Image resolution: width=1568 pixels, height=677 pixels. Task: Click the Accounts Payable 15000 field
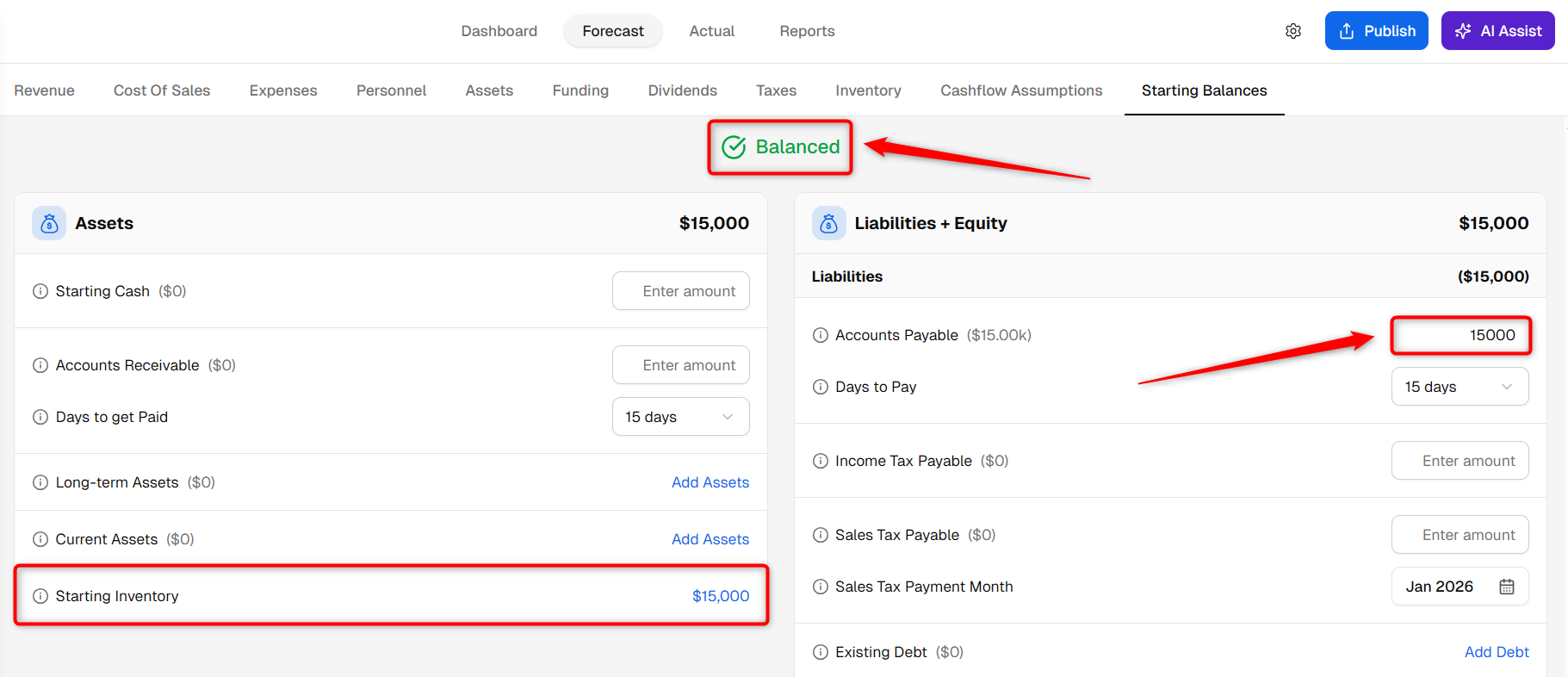pyautogui.click(x=1460, y=335)
